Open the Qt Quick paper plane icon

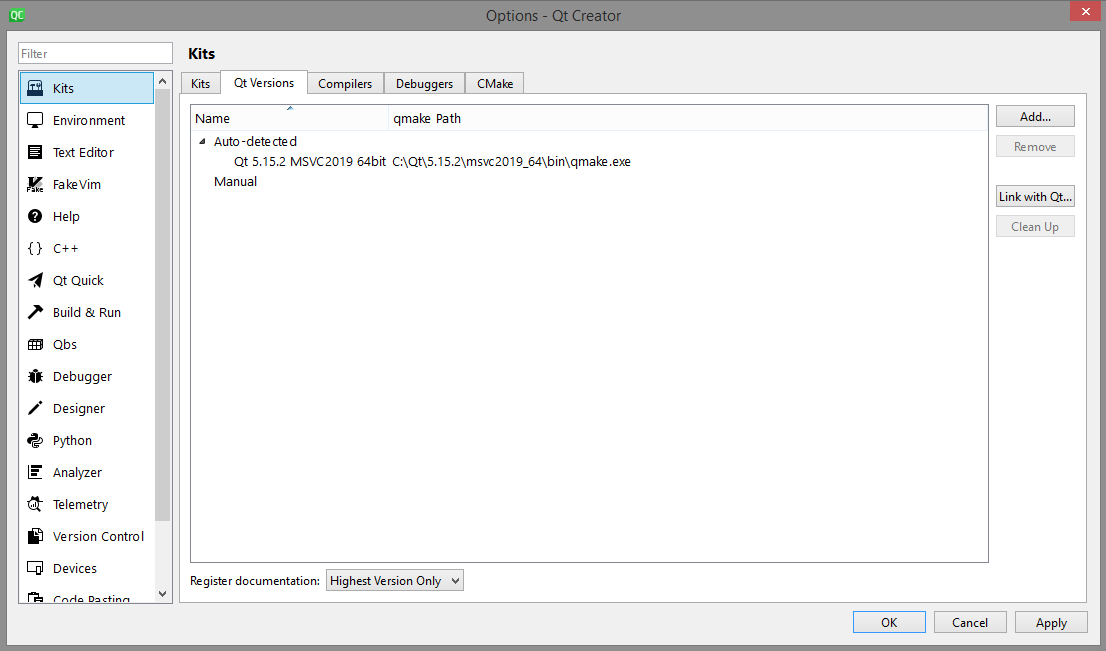coord(35,280)
